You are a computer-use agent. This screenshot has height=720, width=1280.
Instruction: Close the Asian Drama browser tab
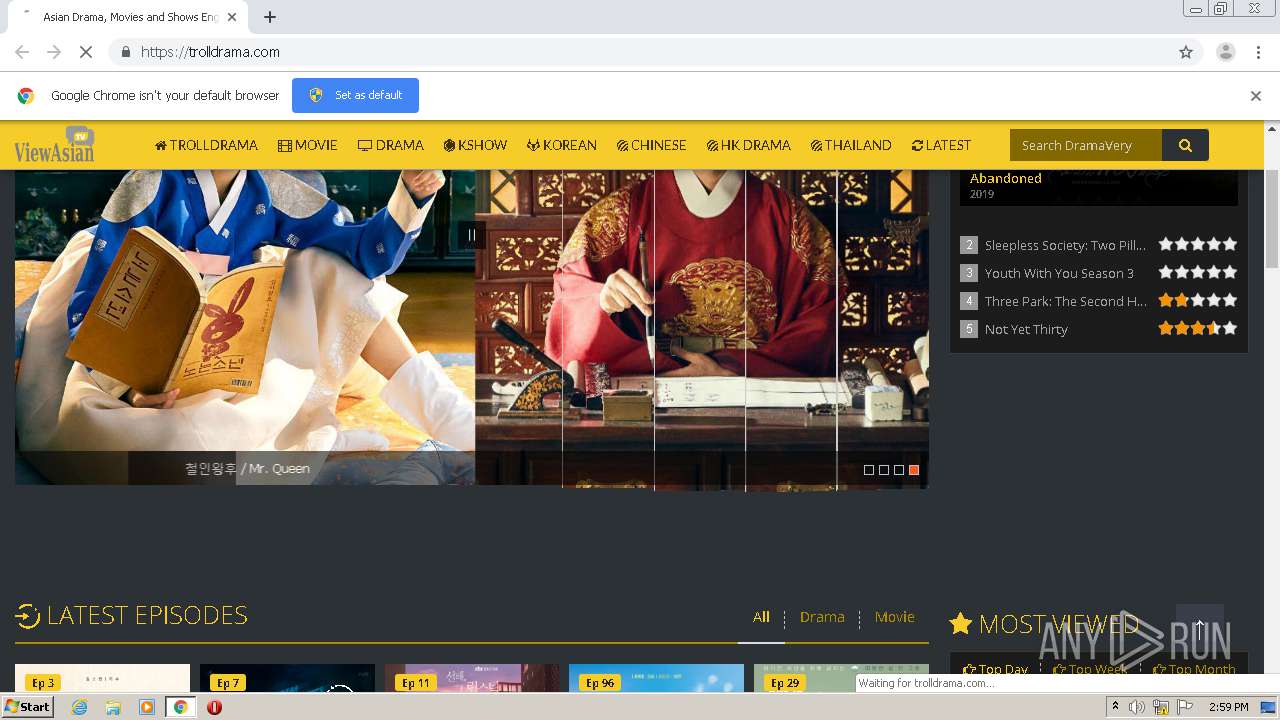[x=232, y=17]
